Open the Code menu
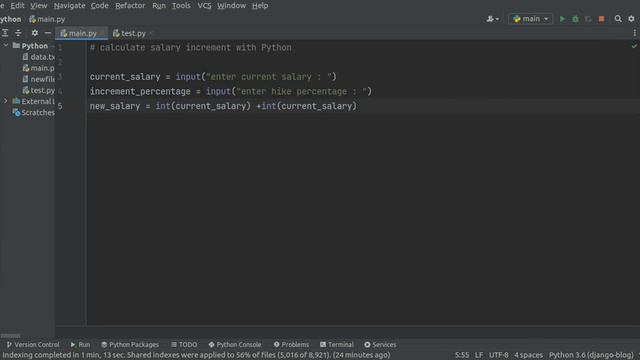The height and width of the screenshot is (360, 640). 100,6
